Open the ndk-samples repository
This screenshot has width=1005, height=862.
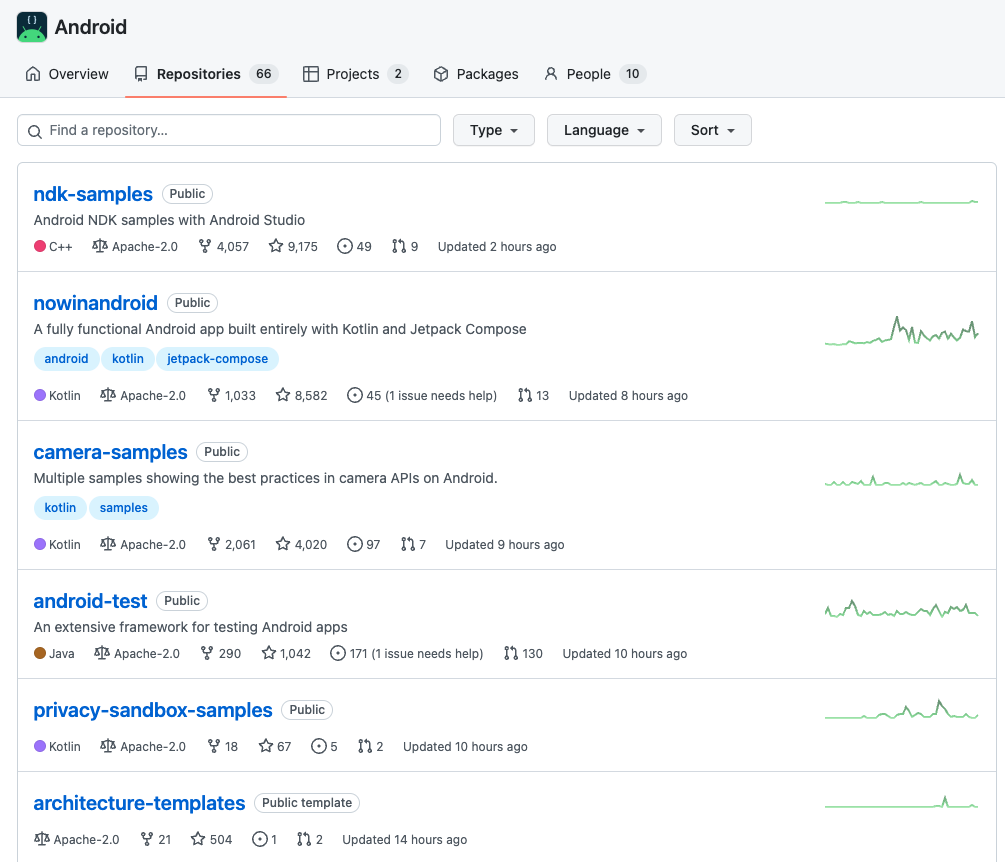(x=93, y=194)
